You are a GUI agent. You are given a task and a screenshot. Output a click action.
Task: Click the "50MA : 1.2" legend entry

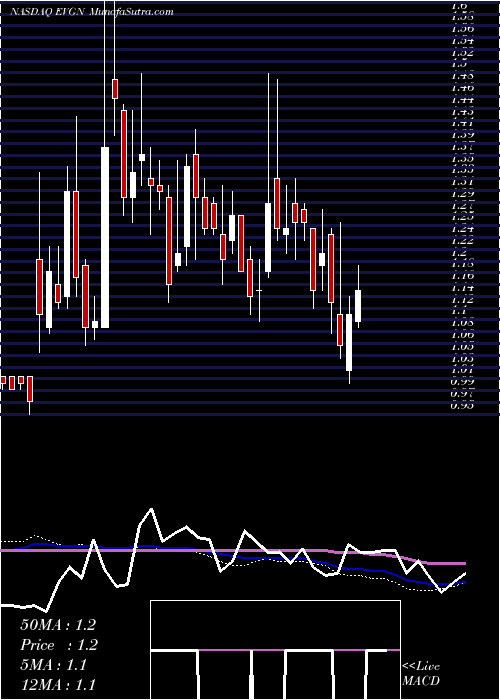coord(58,625)
